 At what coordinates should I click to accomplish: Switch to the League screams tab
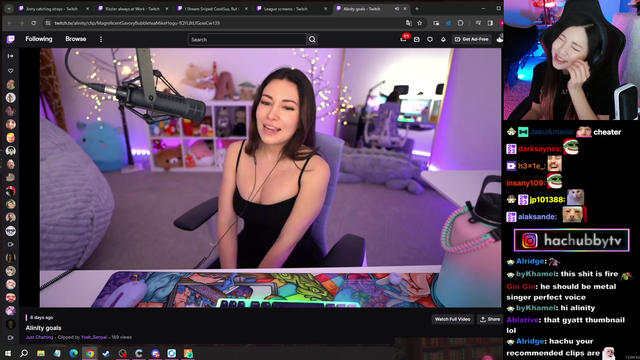[x=292, y=9]
